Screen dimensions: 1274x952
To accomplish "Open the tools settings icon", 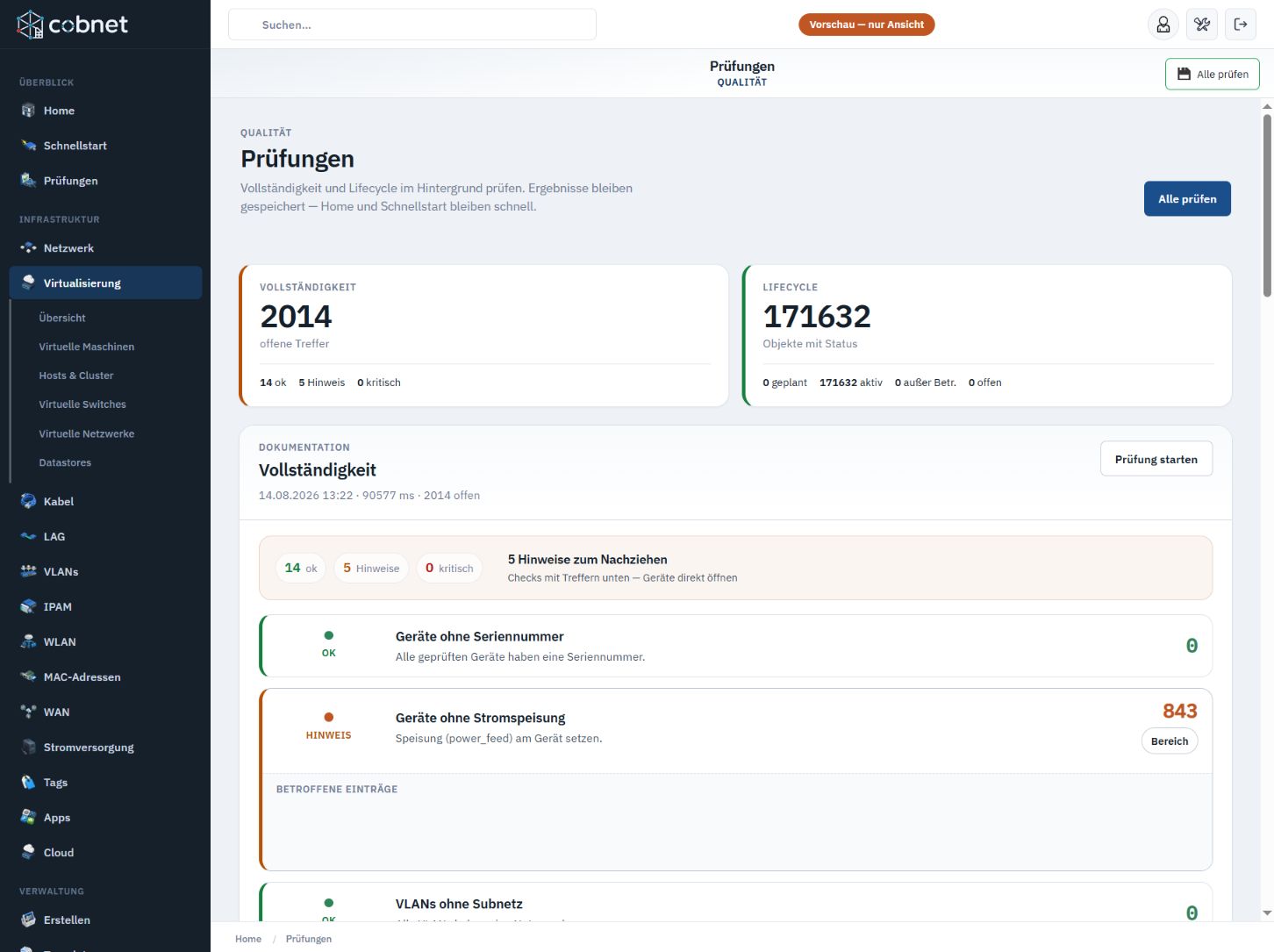I will 1202,25.
